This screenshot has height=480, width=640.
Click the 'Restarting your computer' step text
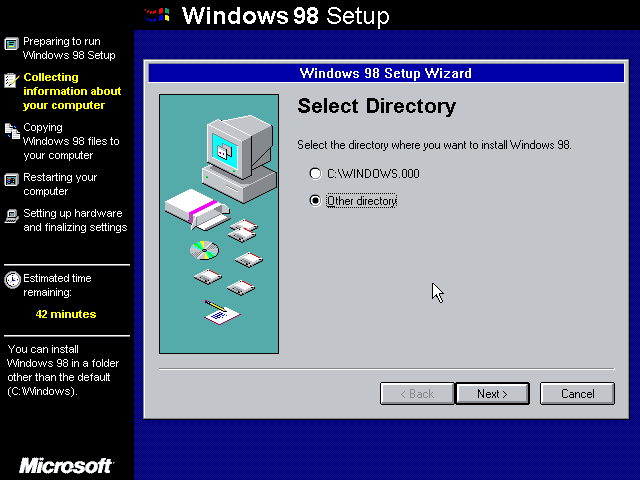(60, 184)
